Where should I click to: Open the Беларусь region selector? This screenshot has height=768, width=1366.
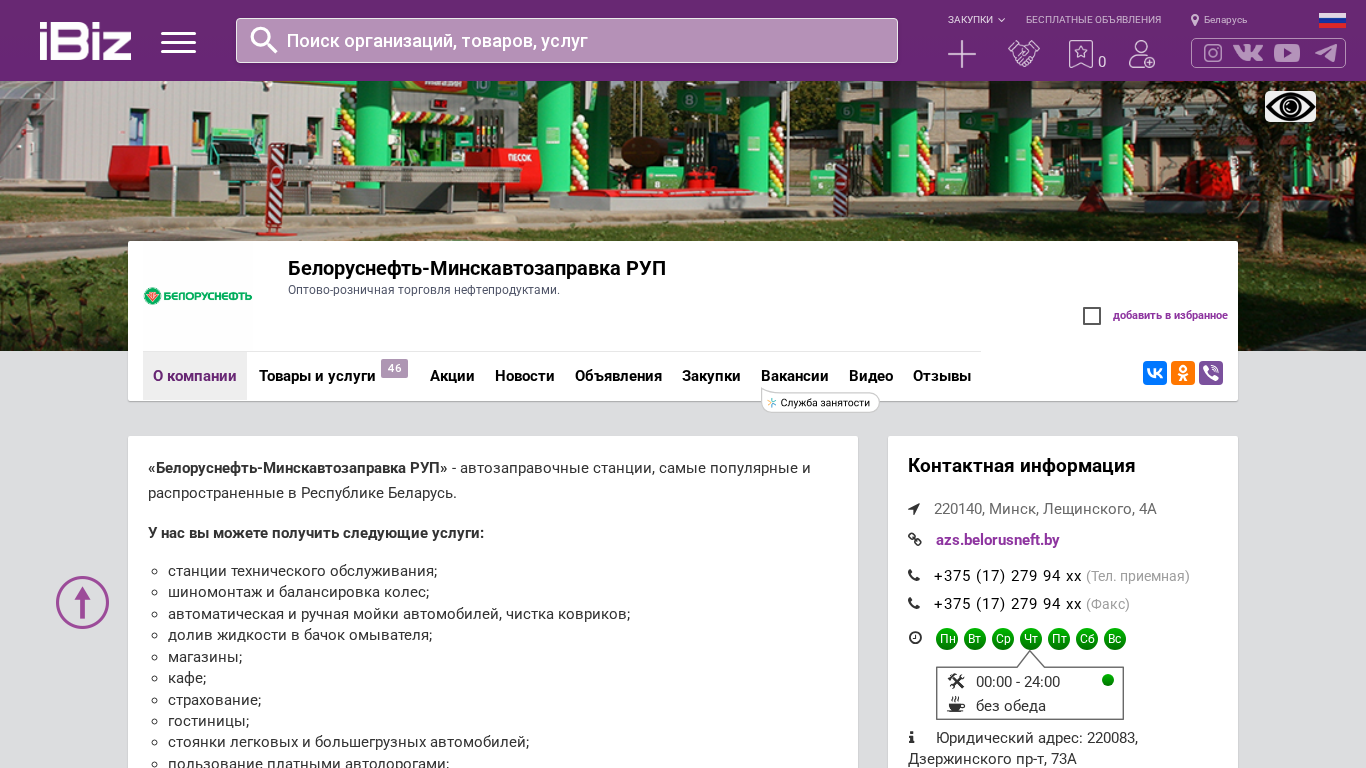(1225, 20)
